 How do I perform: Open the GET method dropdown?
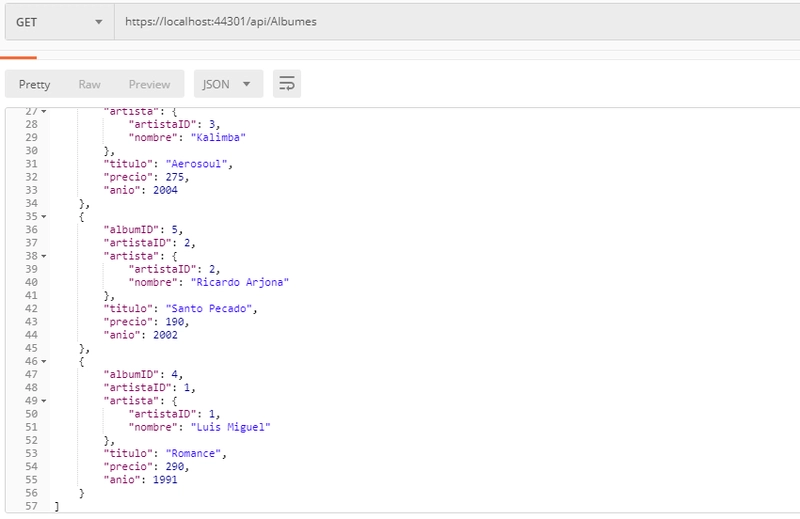(60, 22)
